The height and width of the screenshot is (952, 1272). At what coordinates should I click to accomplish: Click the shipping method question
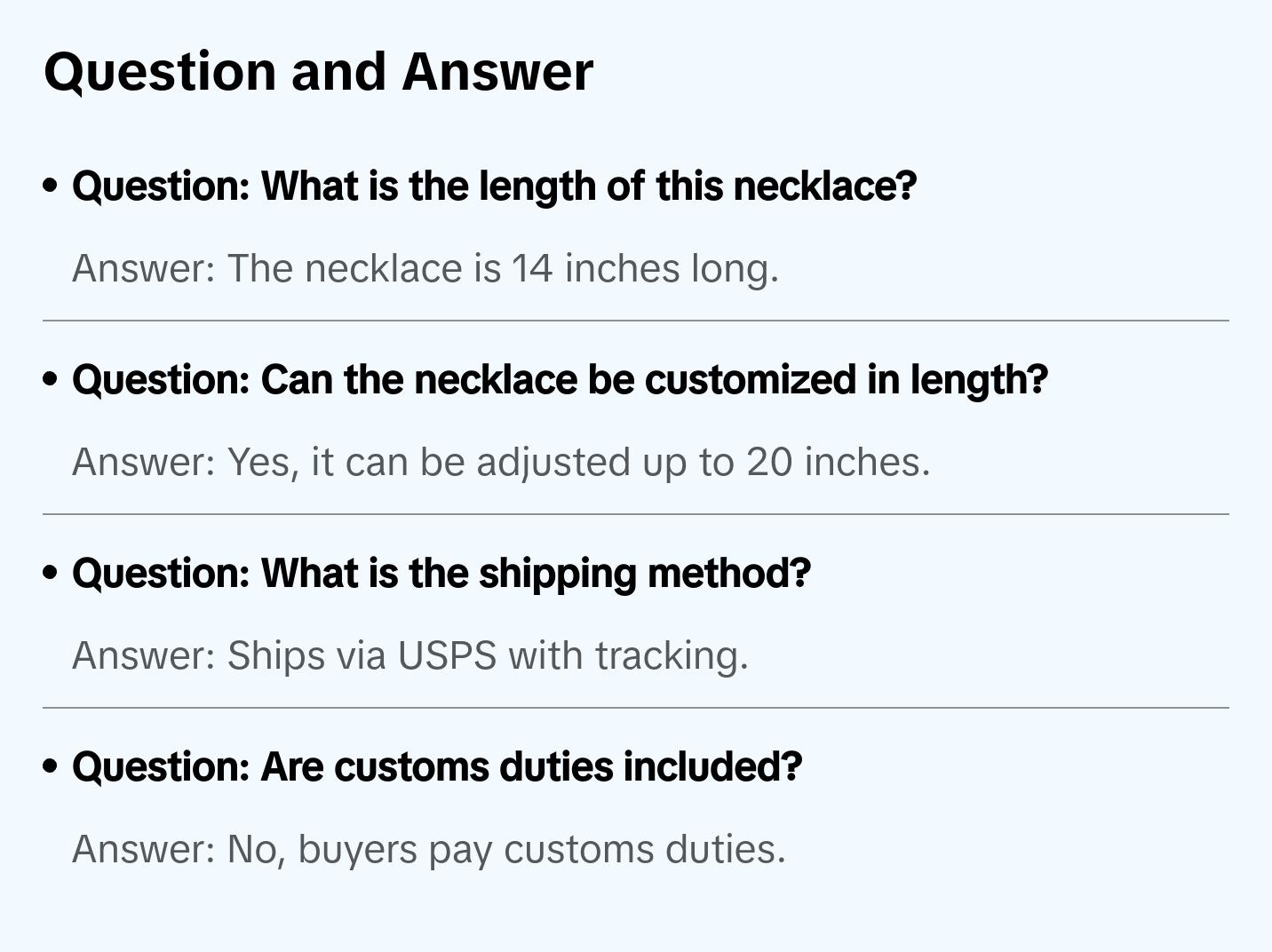[441, 574]
